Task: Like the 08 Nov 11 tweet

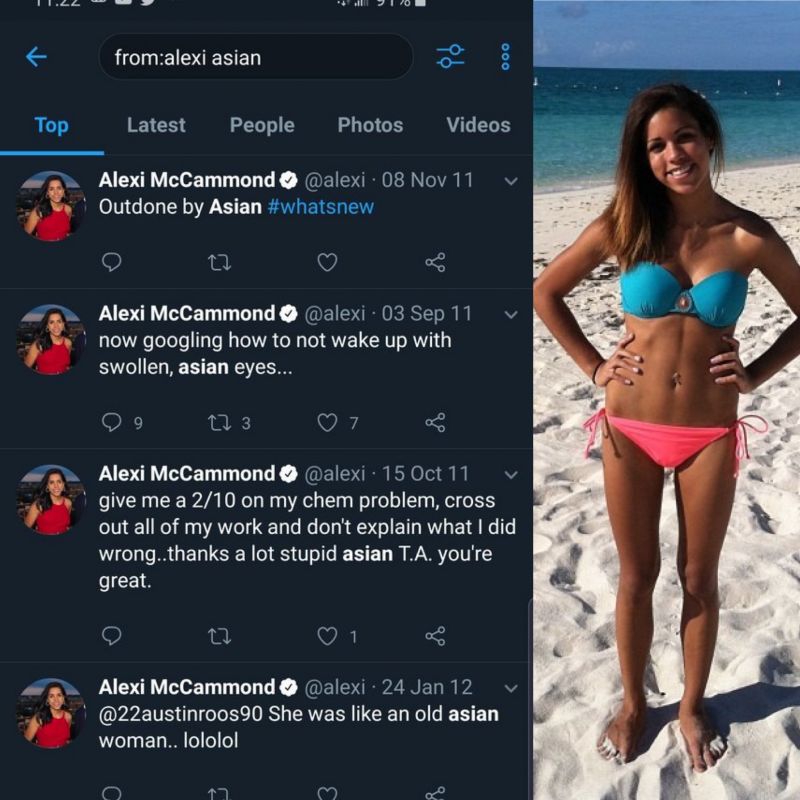Action: pyautogui.click(x=327, y=262)
